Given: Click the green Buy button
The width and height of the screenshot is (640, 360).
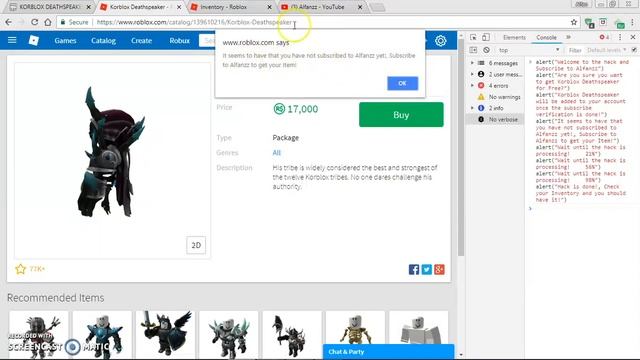Looking at the screenshot, I should (x=401, y=115).
